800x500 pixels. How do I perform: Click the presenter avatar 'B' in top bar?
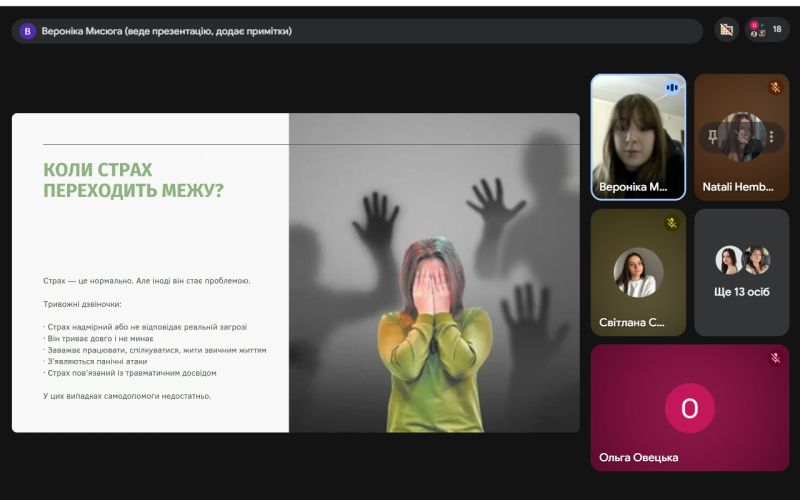tap(28, 31)
